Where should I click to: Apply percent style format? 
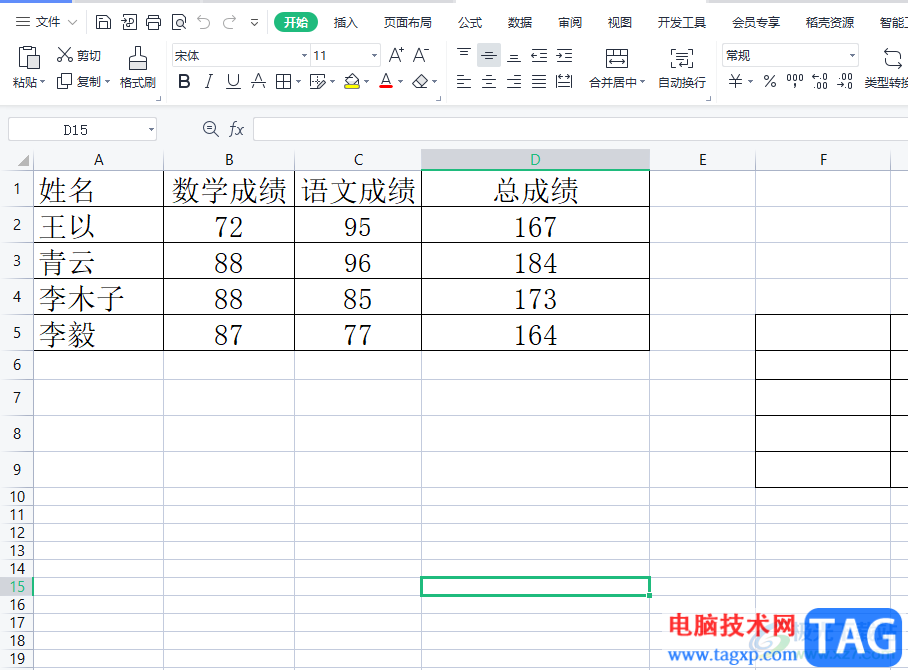[x=770, y=82]
